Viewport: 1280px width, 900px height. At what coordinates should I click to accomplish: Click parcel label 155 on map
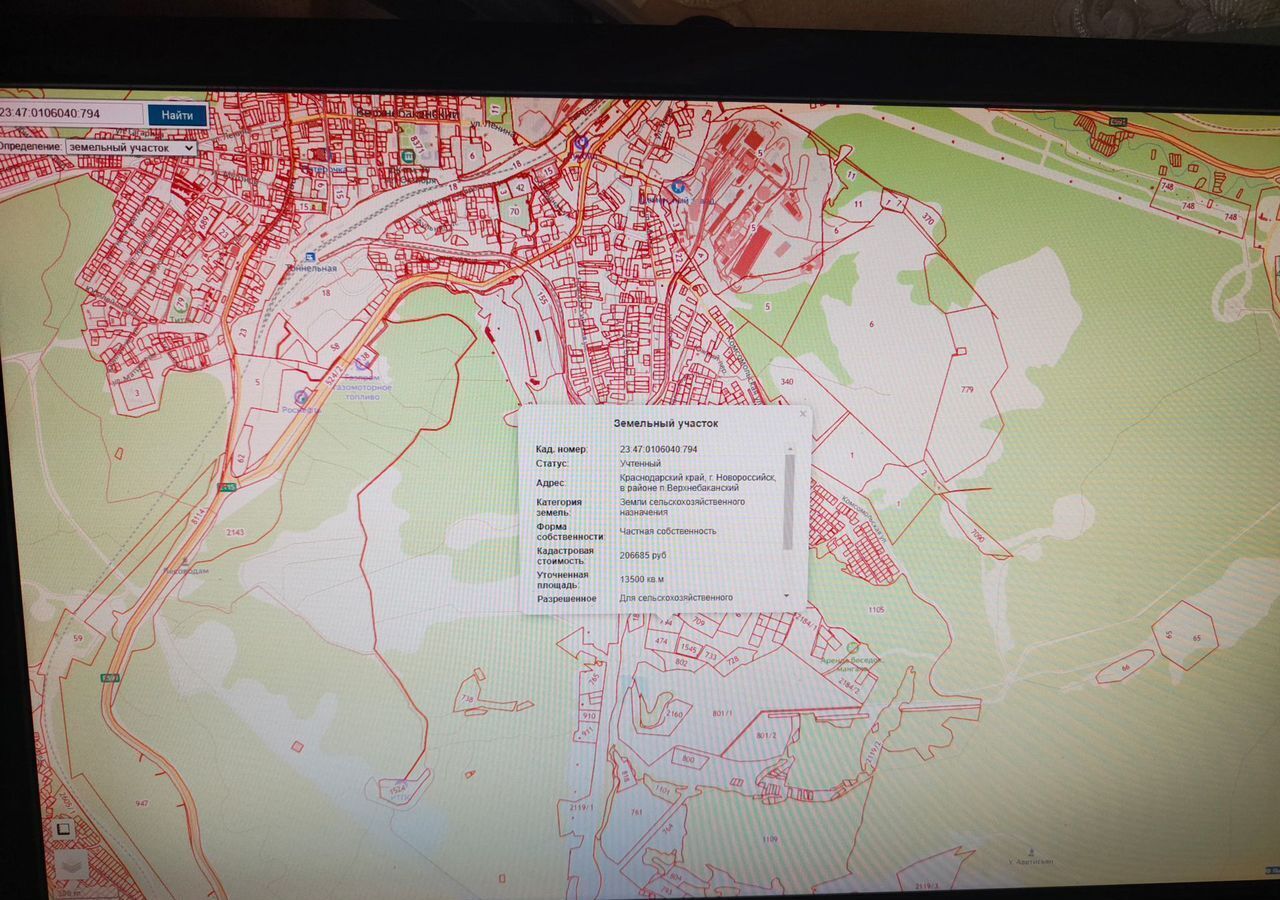(543, 298)
